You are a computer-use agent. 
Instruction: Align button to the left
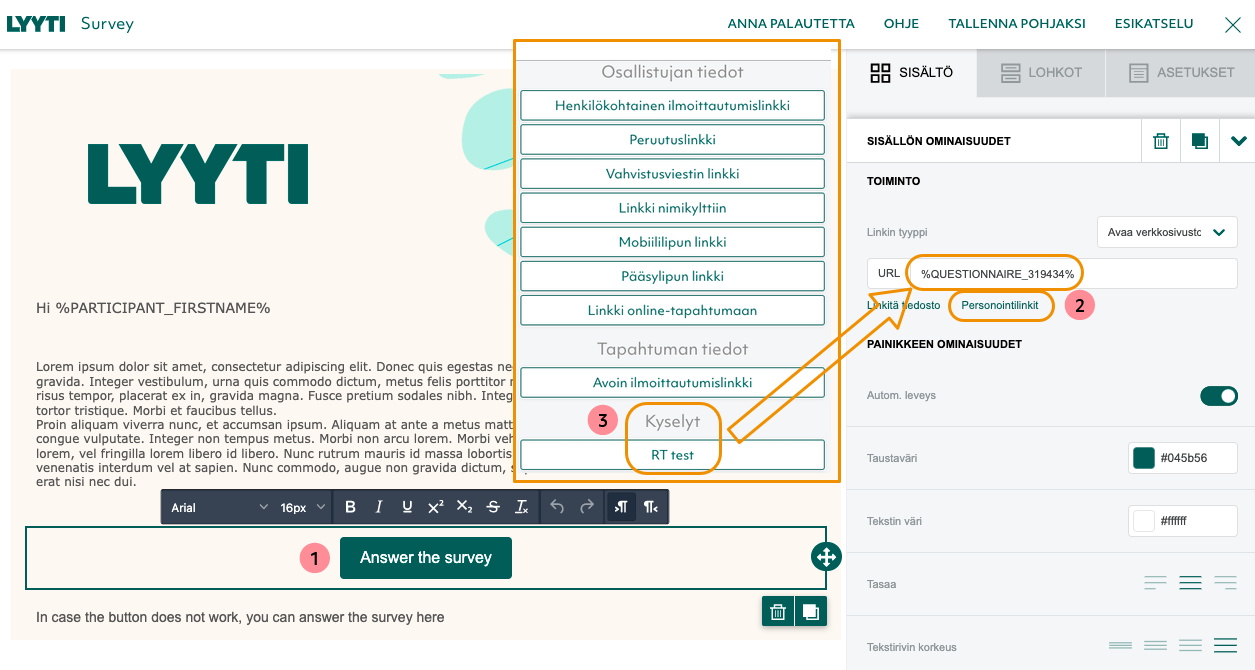click(1155, 583)
